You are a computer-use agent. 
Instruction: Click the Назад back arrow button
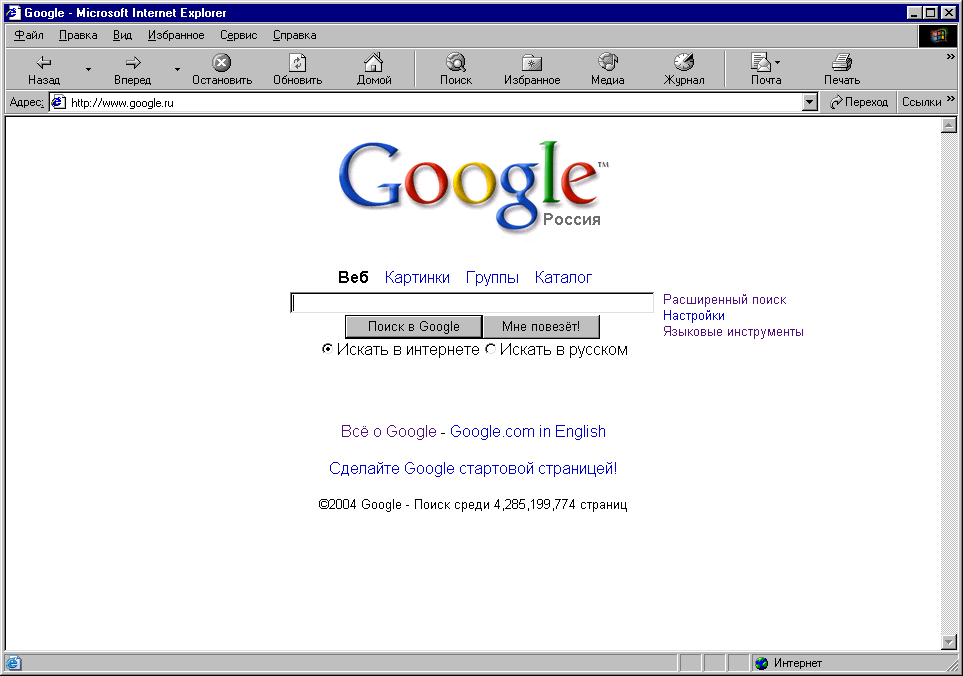point(44,69)
